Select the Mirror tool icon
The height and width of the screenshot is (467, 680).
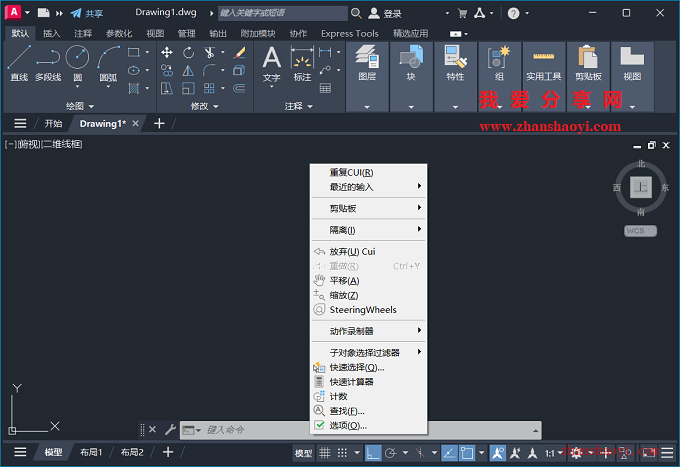tap(188, 70)
